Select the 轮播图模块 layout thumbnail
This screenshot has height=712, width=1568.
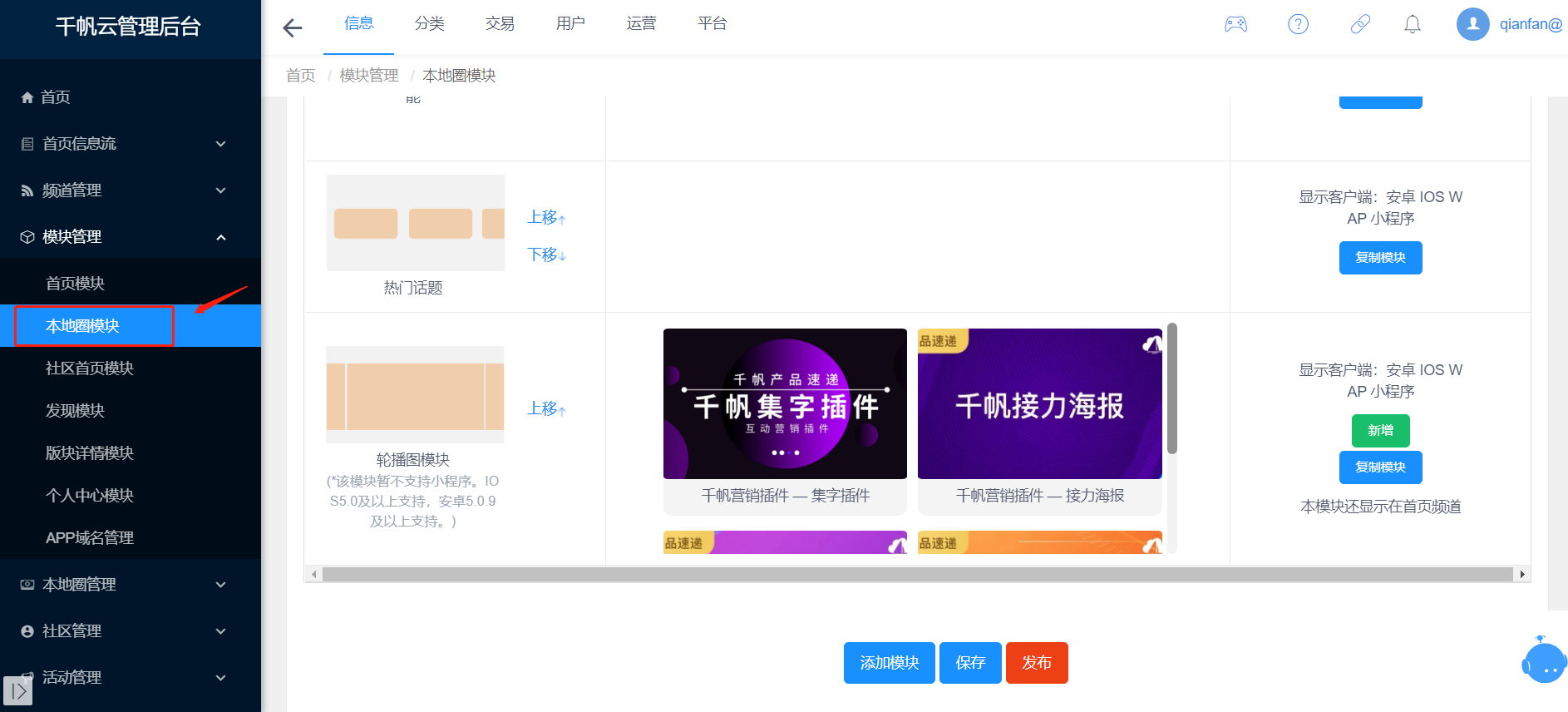click(x=415, y=395)
